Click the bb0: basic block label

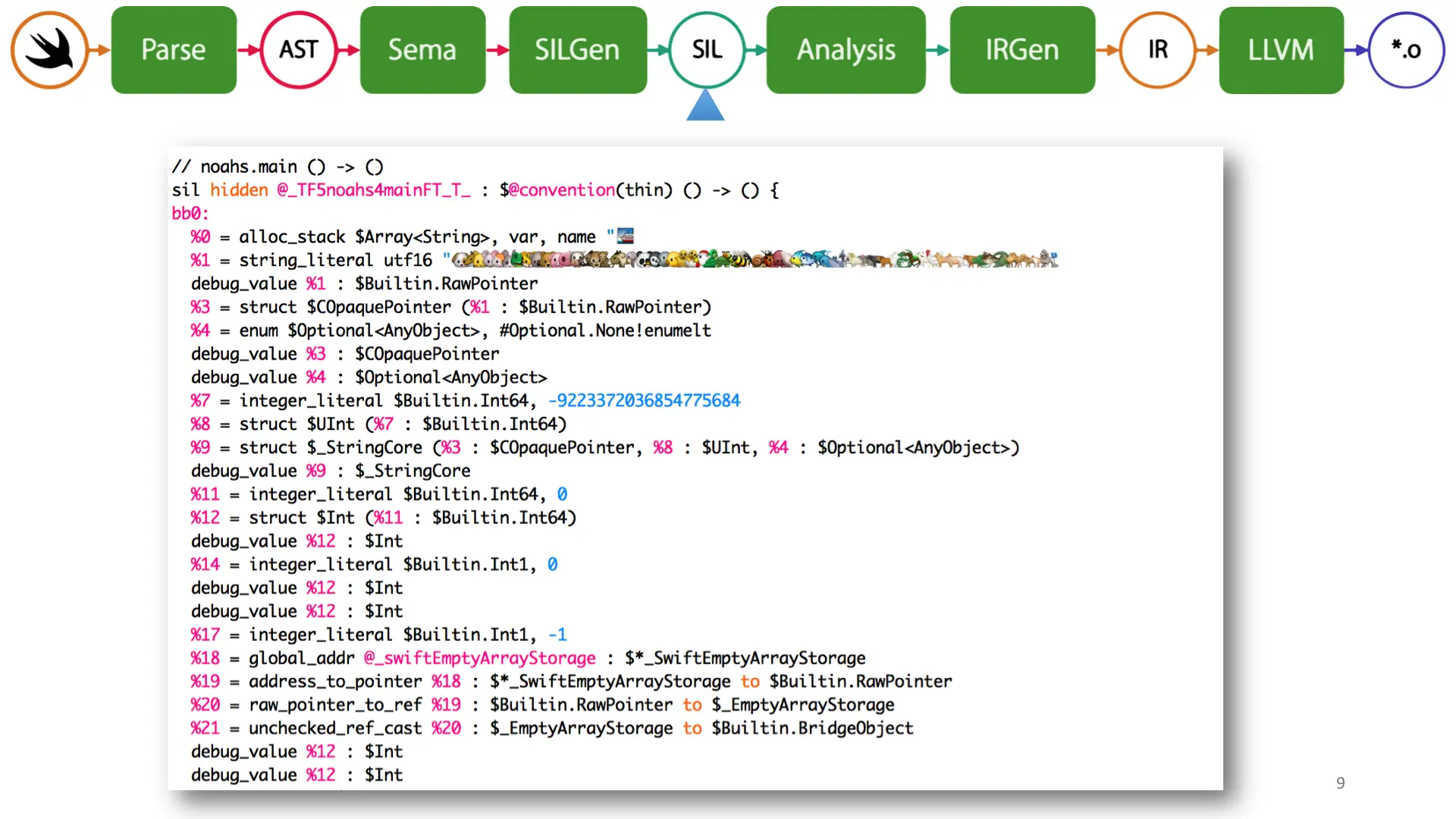click(x=190, y=214)
